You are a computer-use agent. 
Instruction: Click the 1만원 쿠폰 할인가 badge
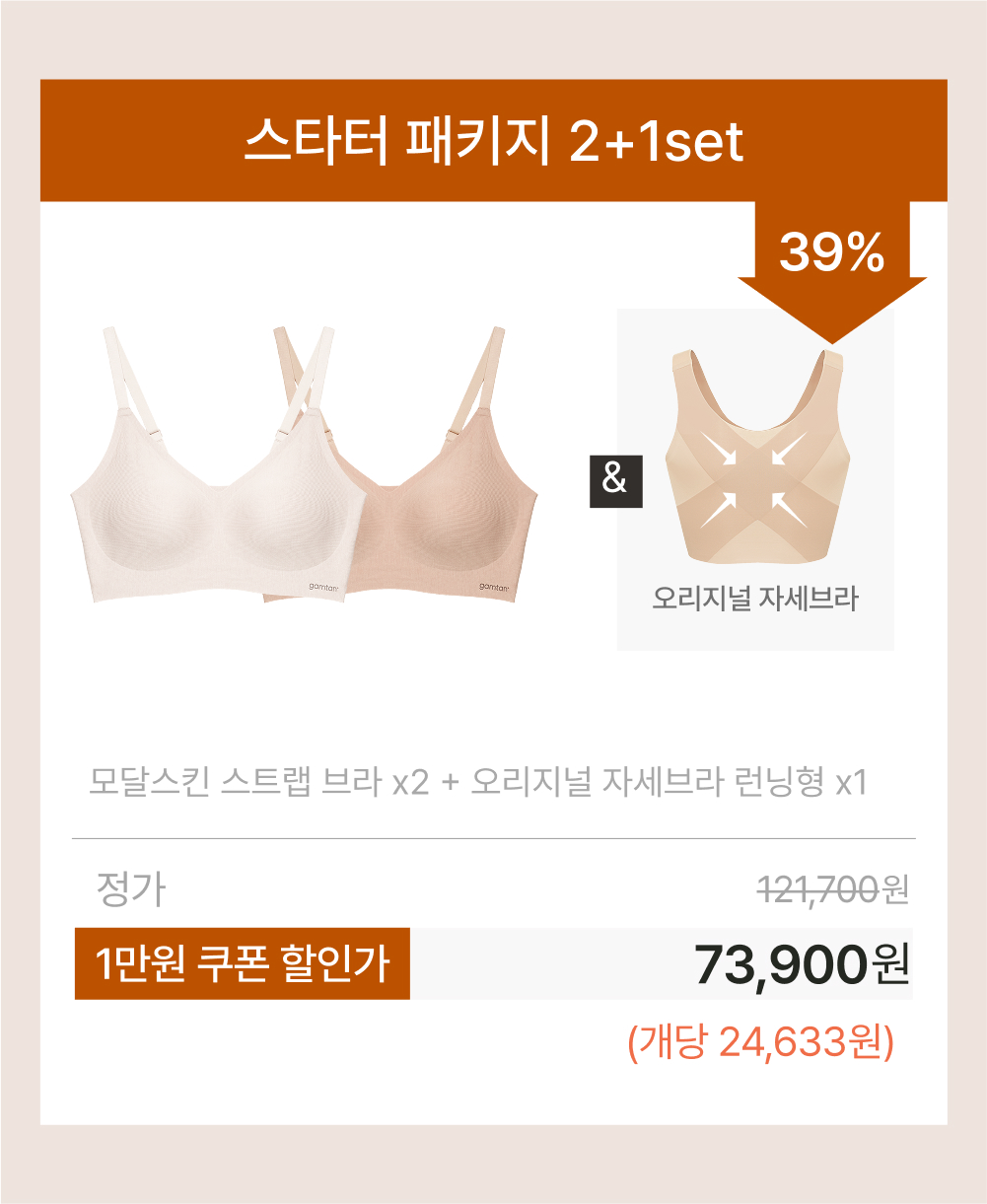click(243, 963)
